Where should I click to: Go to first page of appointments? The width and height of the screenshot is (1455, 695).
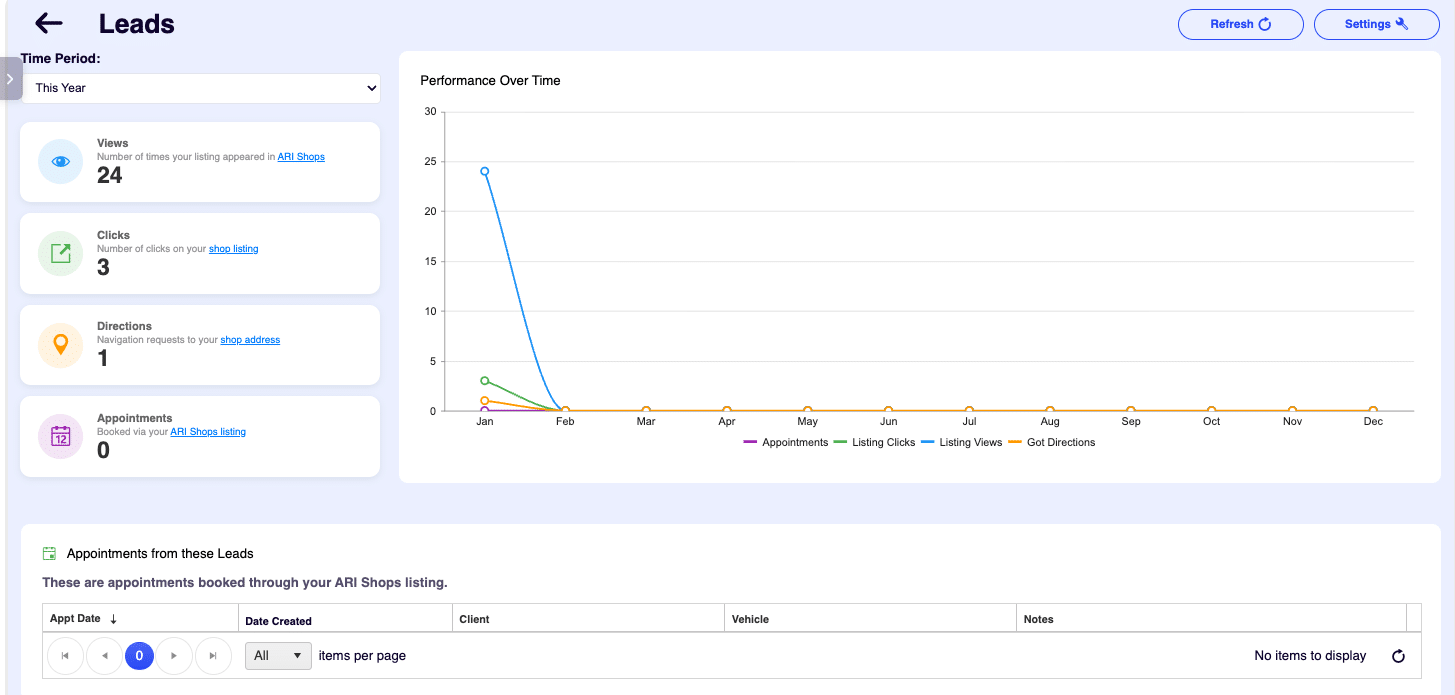[65, 656]
